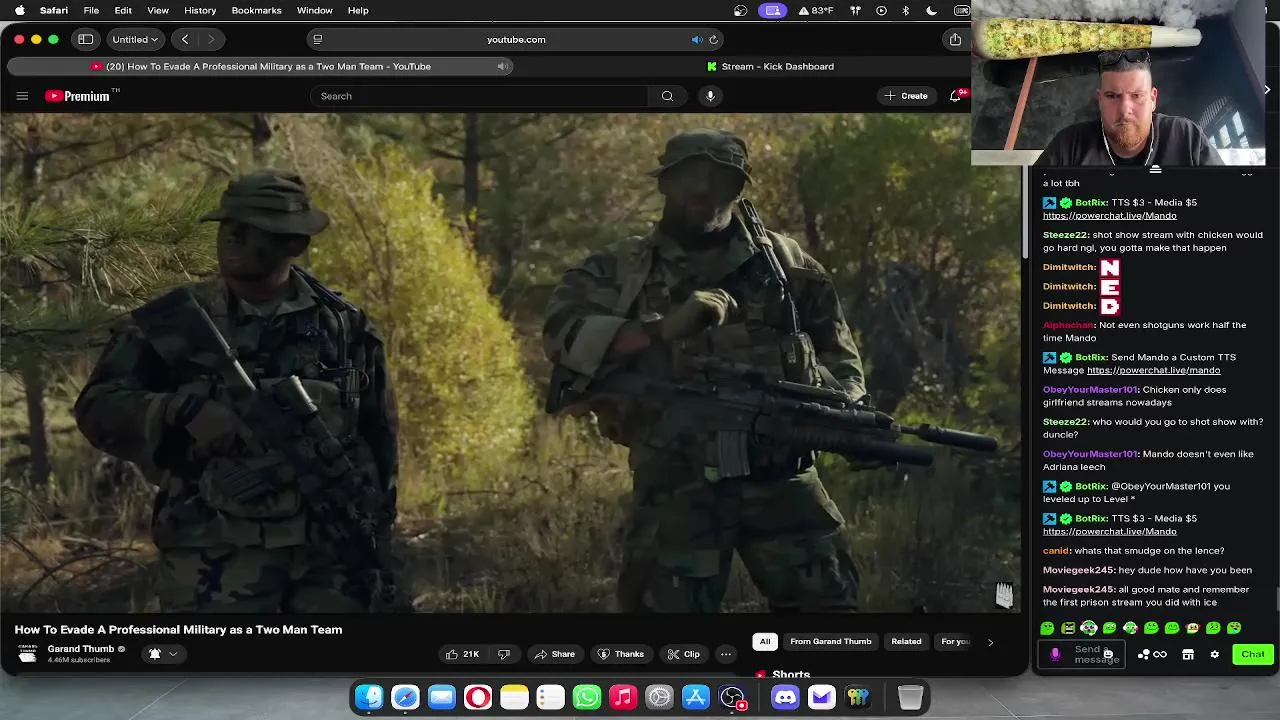
Task: Open Safari History menu
Action: (200, 10)
